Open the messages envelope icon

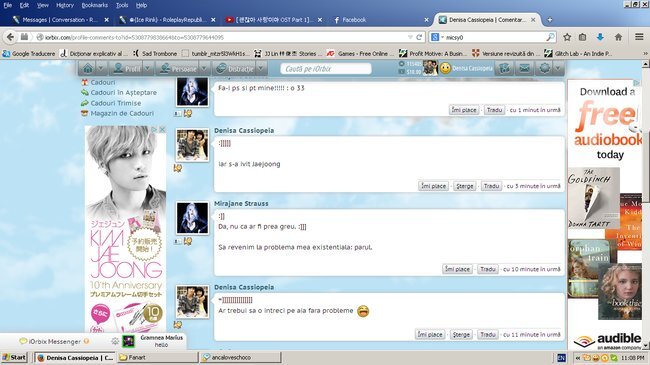[524, 68]
